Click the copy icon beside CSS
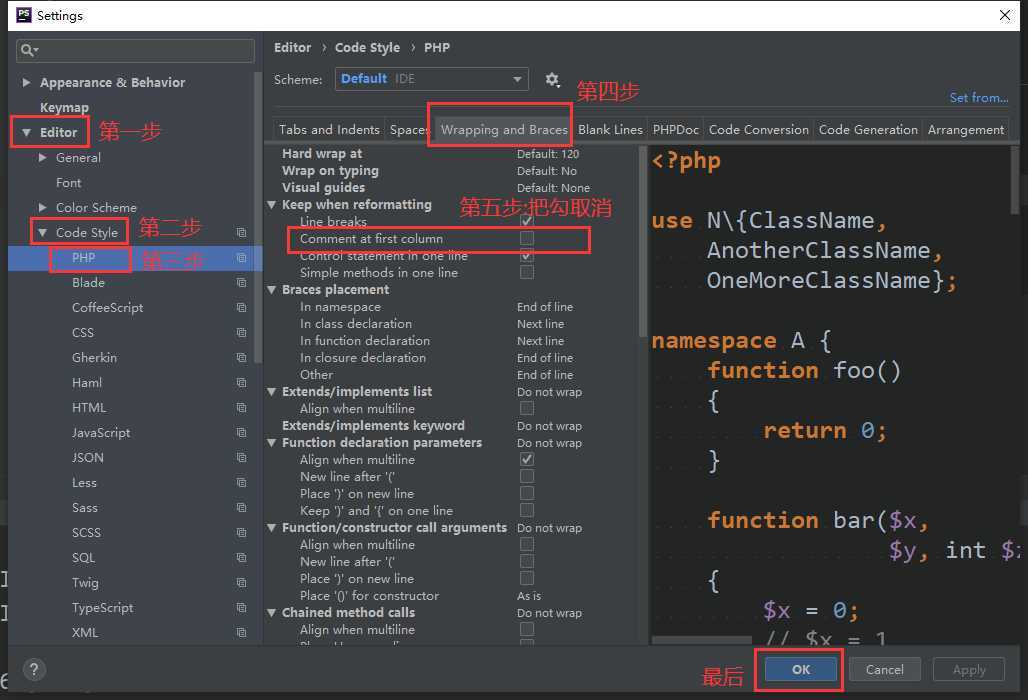 tap(241, 332)
